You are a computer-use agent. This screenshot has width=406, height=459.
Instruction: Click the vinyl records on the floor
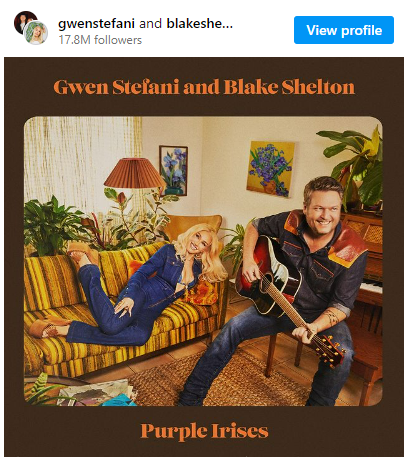[x=97, y=393]
